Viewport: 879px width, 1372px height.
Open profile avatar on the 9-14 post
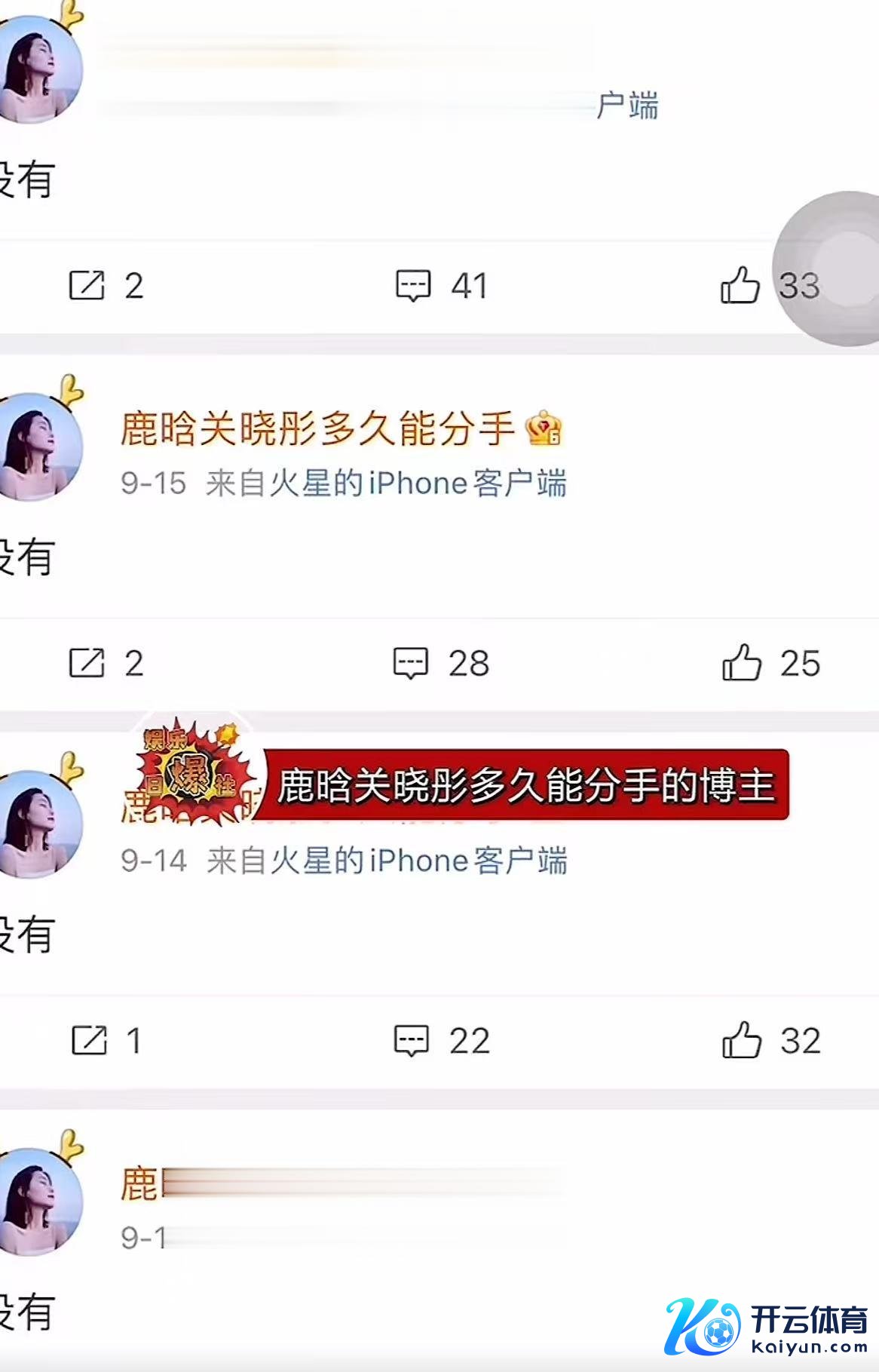(39, 824)
